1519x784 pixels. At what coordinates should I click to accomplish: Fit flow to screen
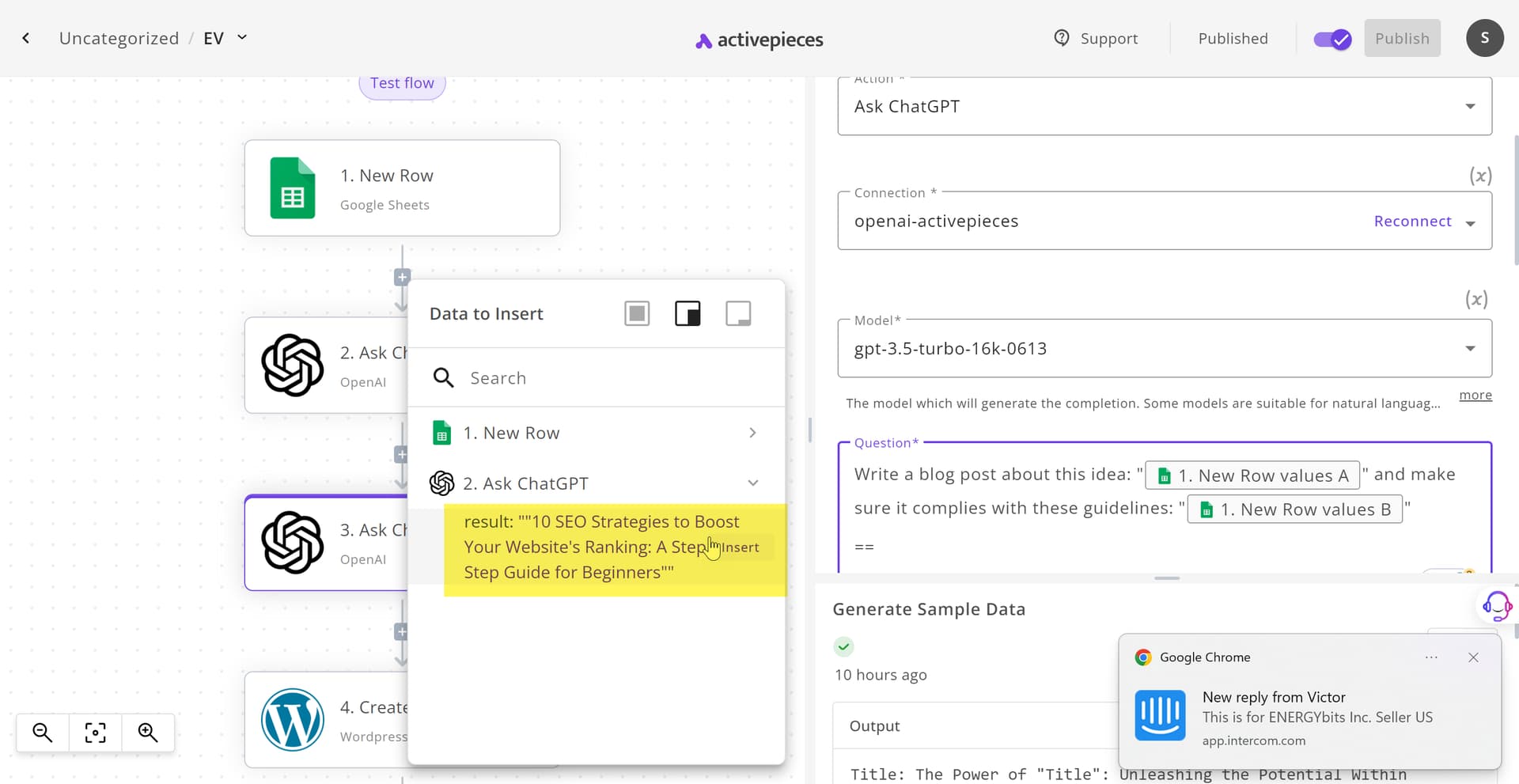point(95,733)
